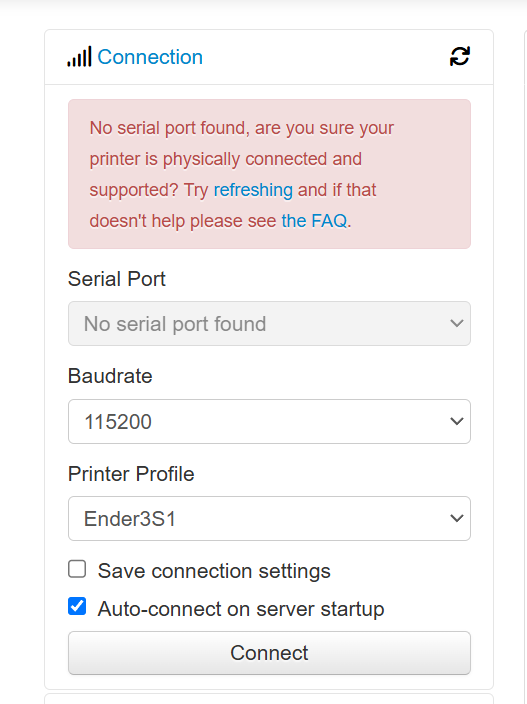Click the signal bars icon beside Connection

pyautogui.click(x=79, y=57)
